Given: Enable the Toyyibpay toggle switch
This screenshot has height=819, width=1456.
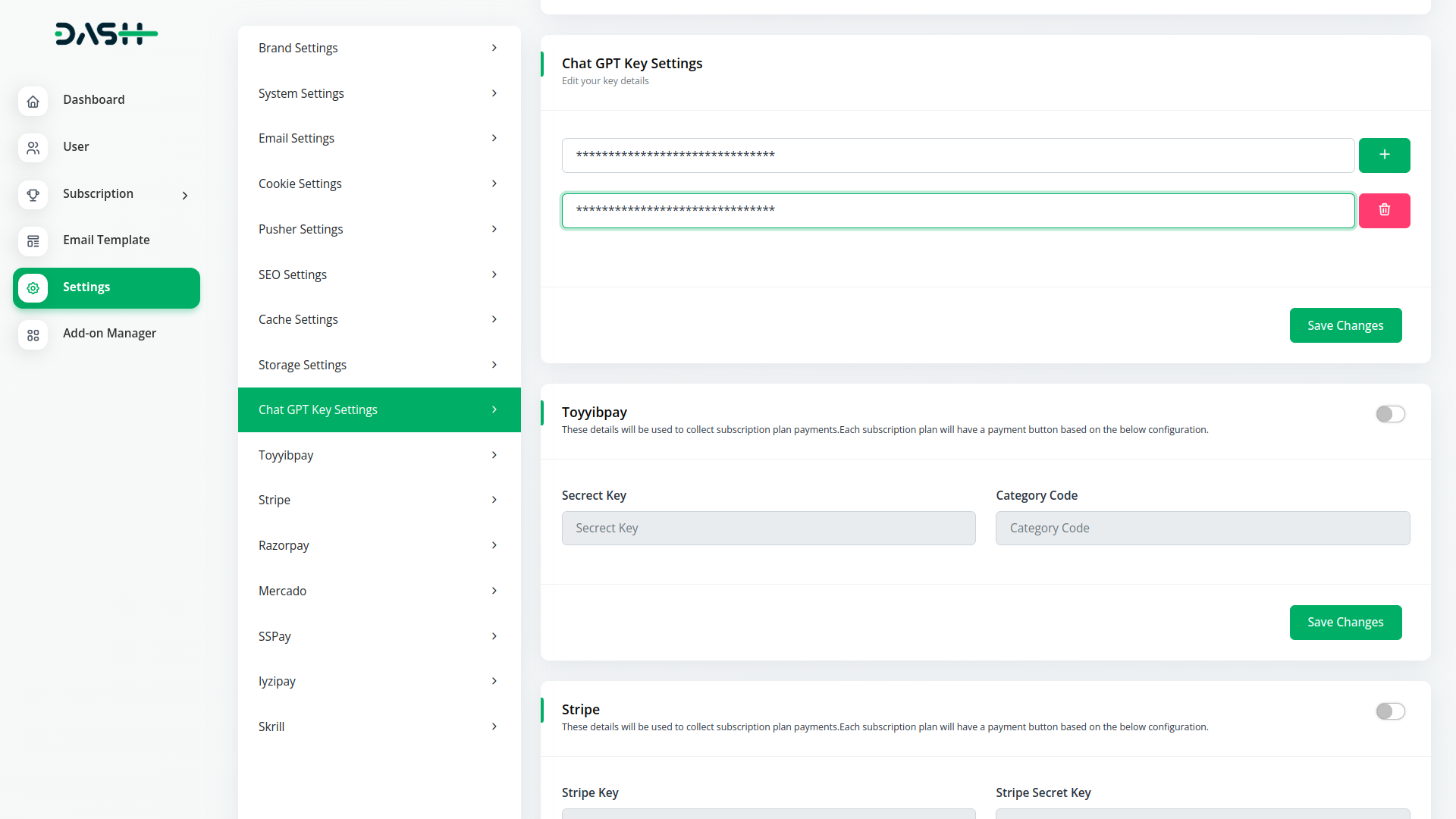Looking at the screenshot, I should point(1390,414).
